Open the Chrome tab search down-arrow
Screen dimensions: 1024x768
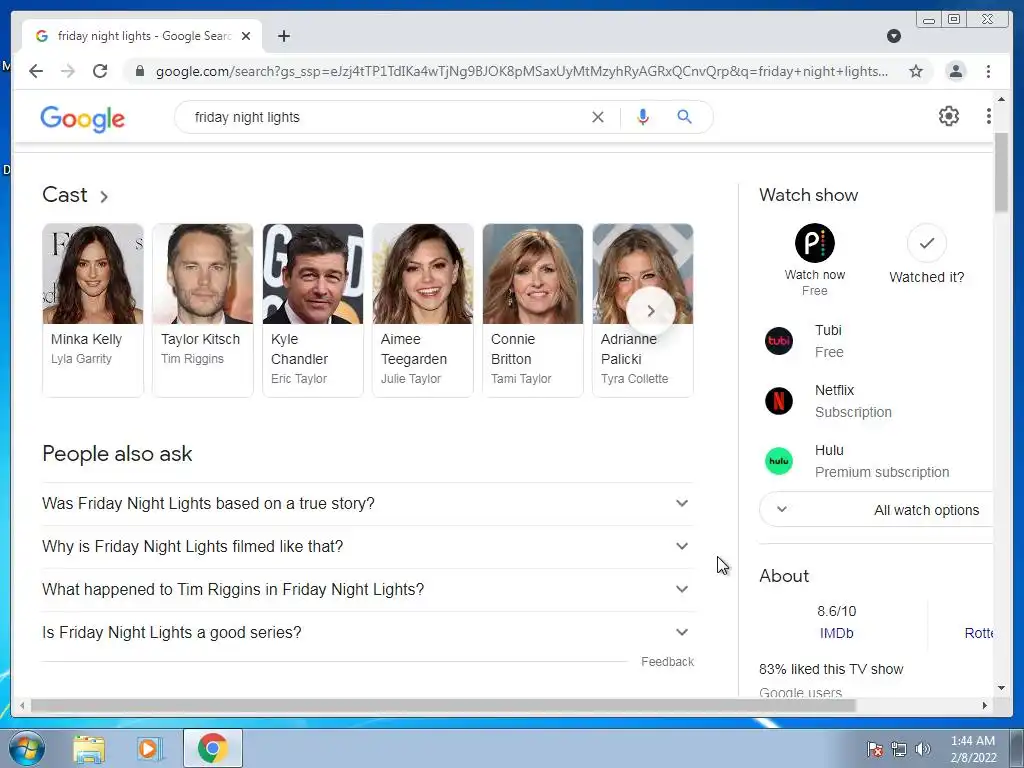pos(893,36)
